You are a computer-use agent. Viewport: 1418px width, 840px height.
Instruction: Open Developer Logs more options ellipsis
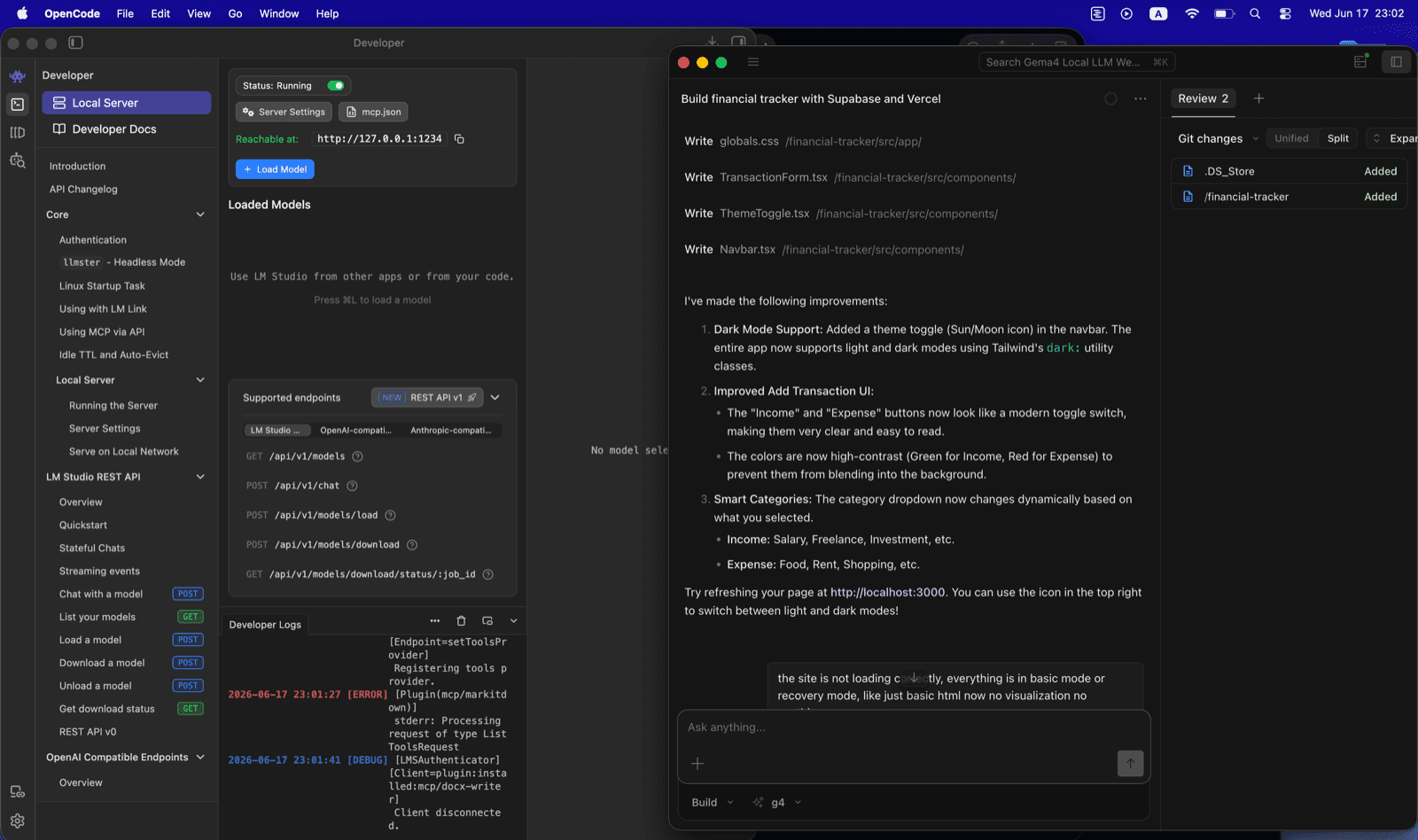click(434, 621)
